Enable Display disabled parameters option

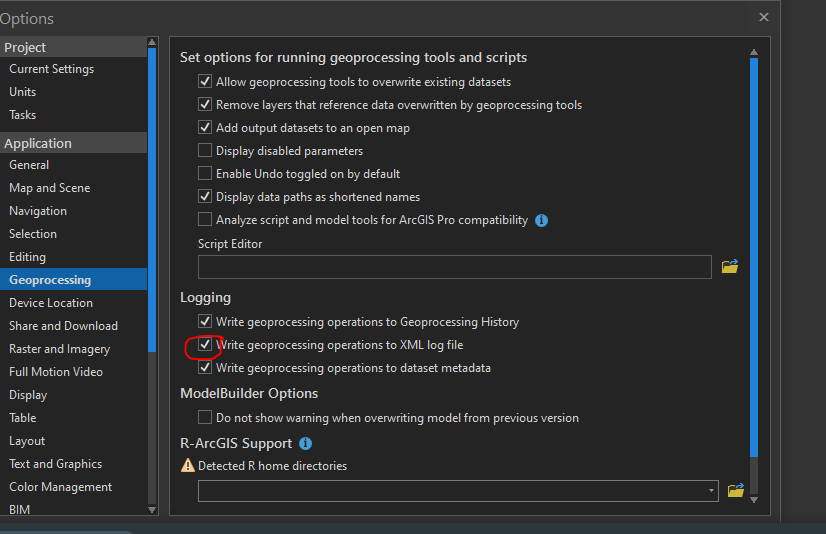(205, 151)
